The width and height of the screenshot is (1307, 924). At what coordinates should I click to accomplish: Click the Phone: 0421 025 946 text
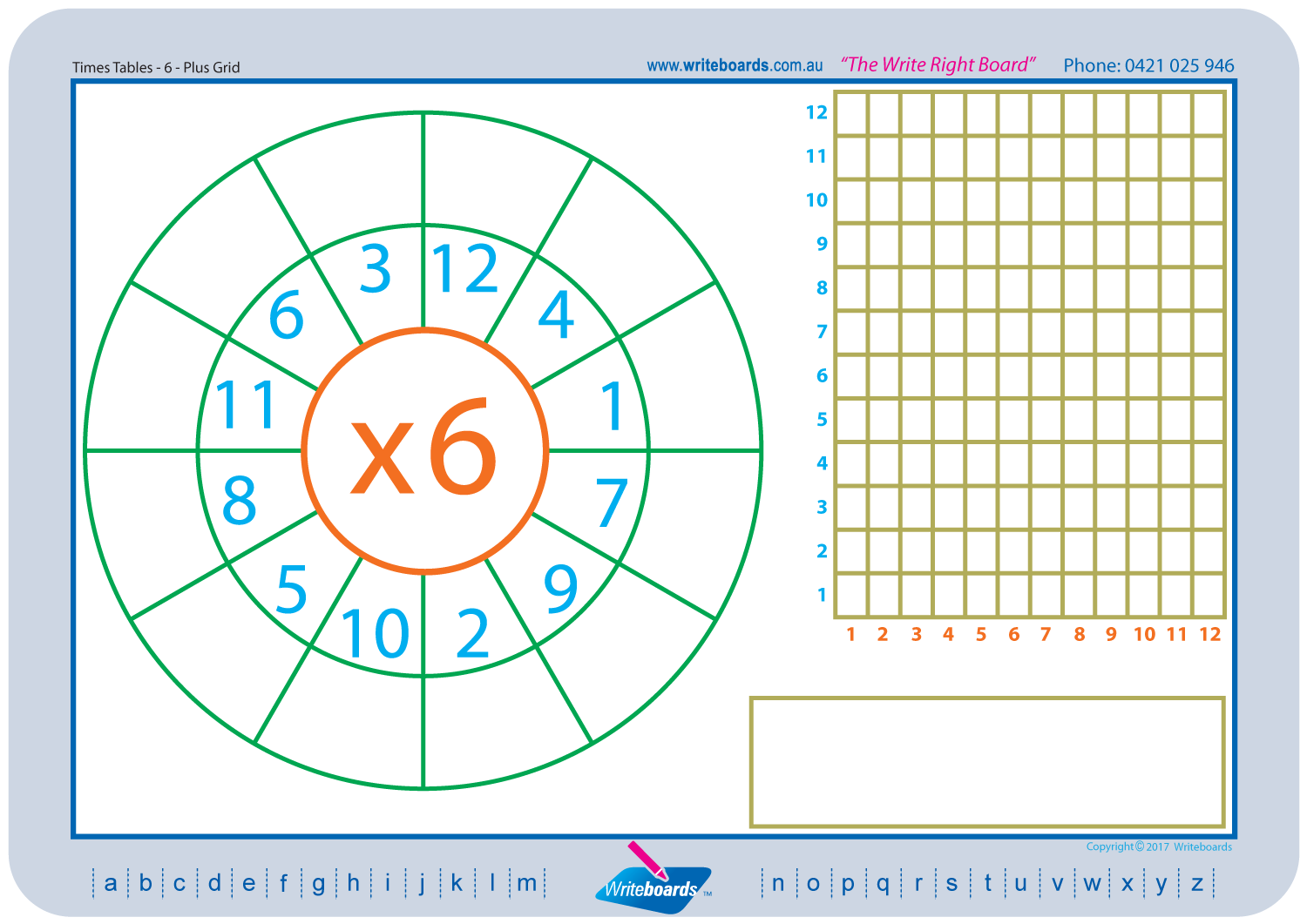(1148, 65)
